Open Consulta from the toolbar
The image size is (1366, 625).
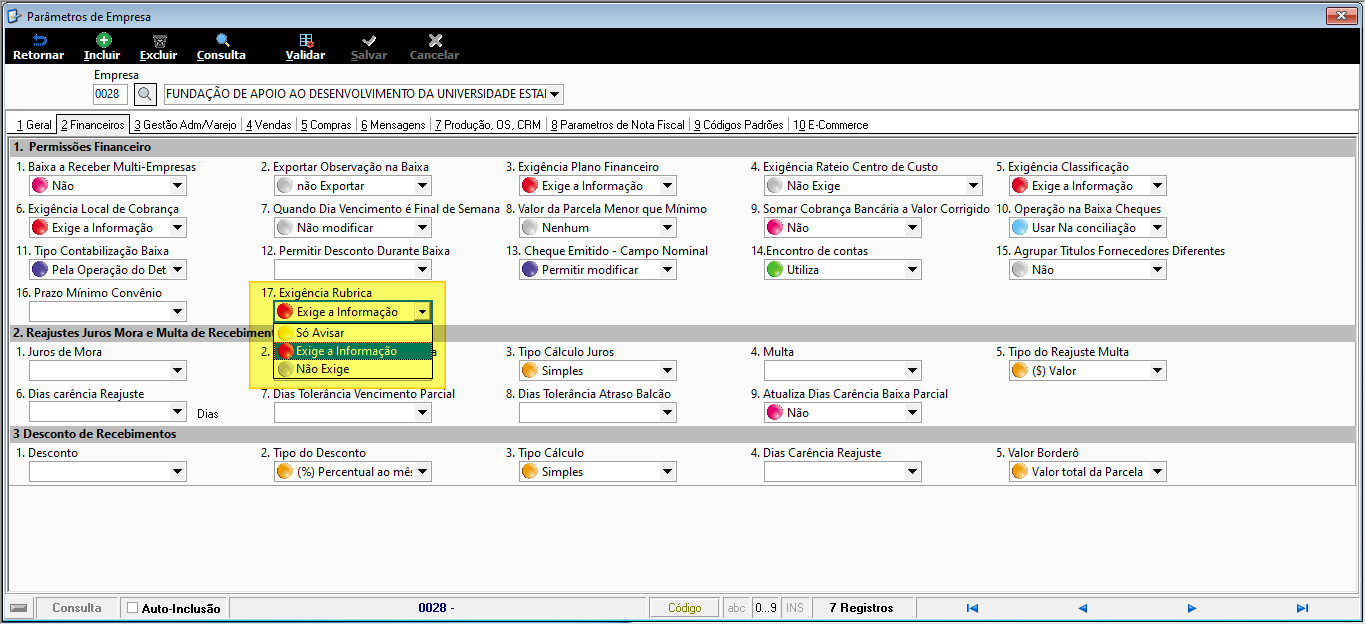tap(221, 46)
